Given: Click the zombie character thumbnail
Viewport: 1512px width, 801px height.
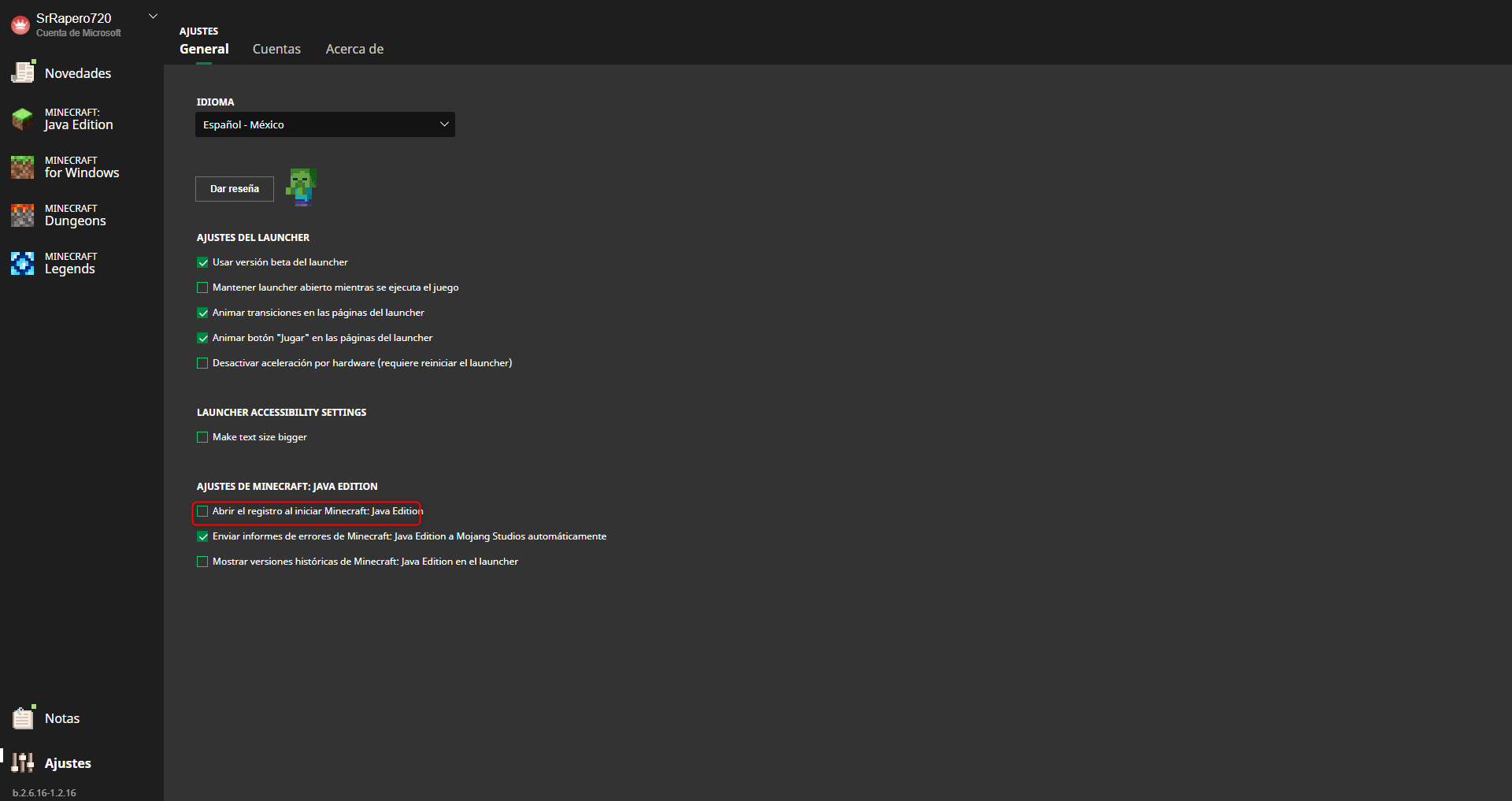Looking at the screenshot, I should 301,187.
